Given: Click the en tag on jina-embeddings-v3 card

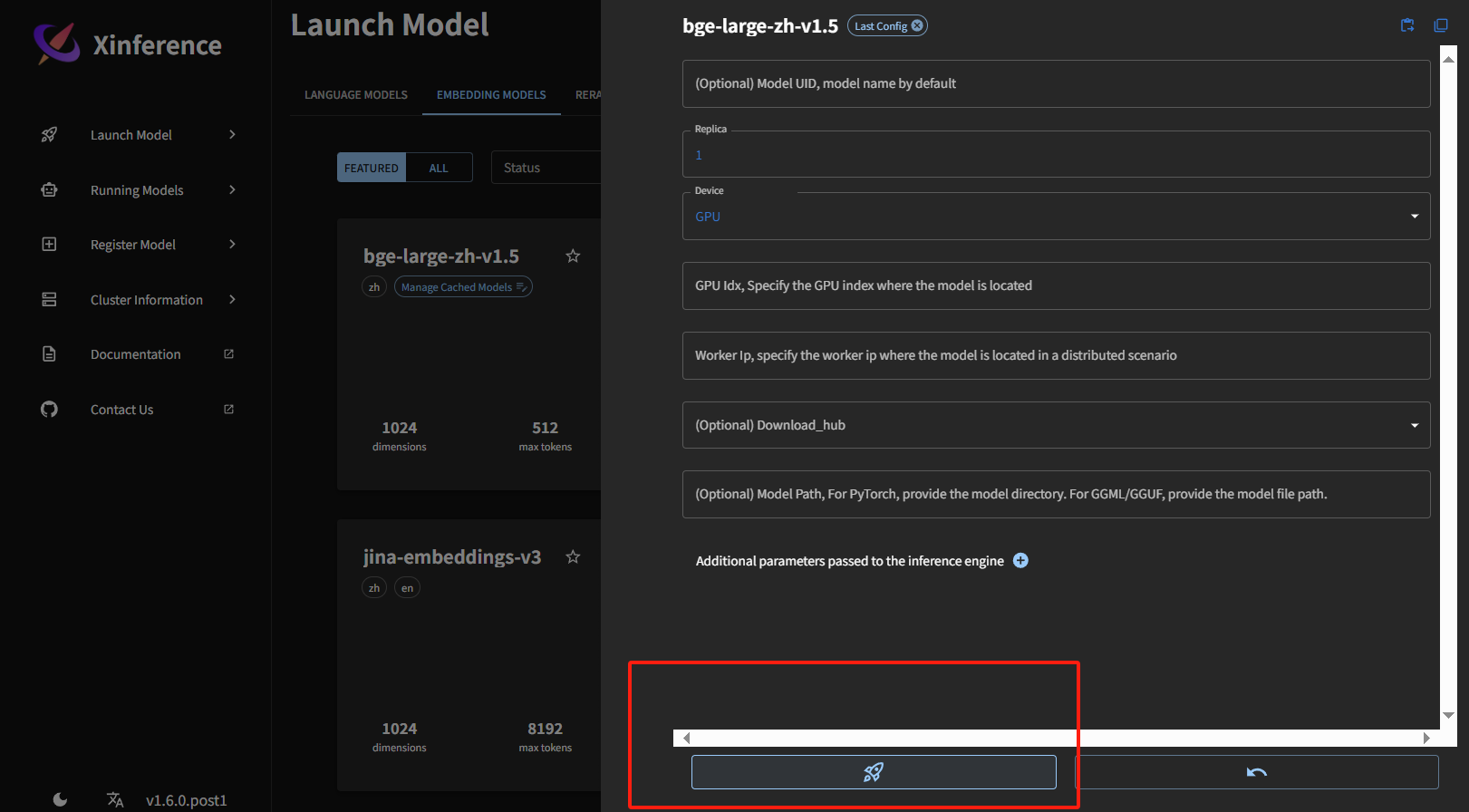Looking at the screenshot, I should tap(408, 588).
